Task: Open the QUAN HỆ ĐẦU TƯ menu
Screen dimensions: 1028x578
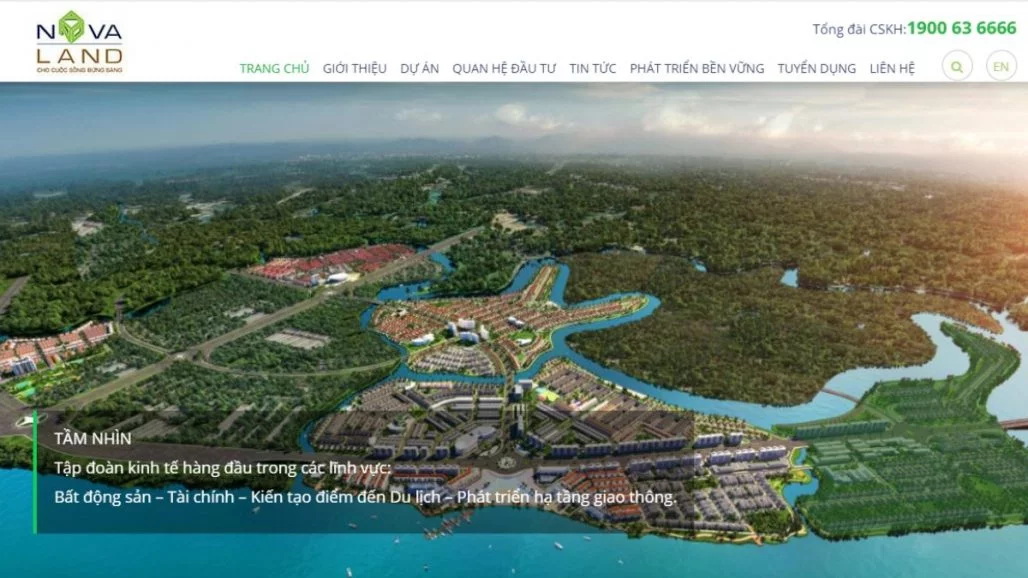Action: click(x=504, y=68)
